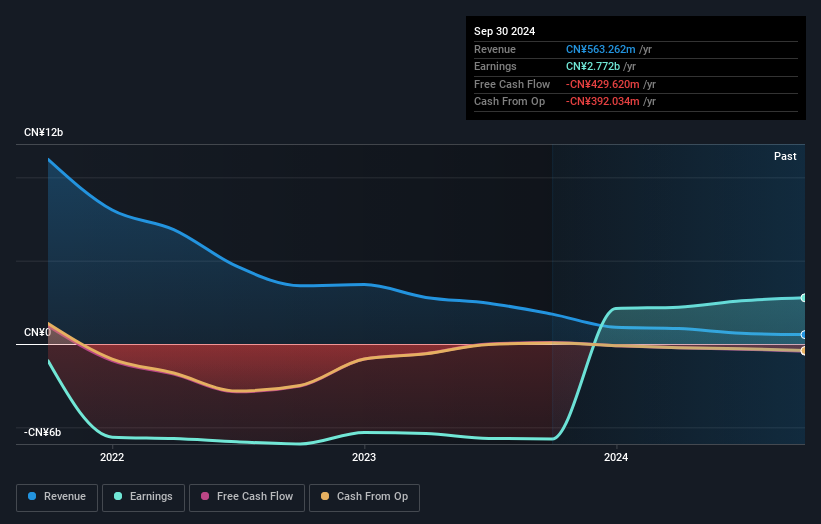
Task: Select the 2024 x-axis label
Action: (x=616, y=457)
